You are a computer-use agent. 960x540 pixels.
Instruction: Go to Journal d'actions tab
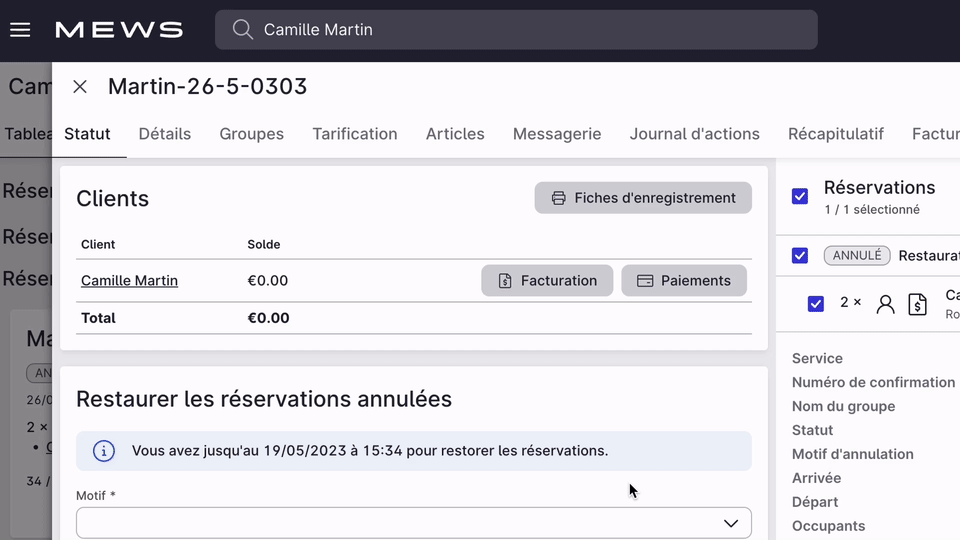(694, 134)
